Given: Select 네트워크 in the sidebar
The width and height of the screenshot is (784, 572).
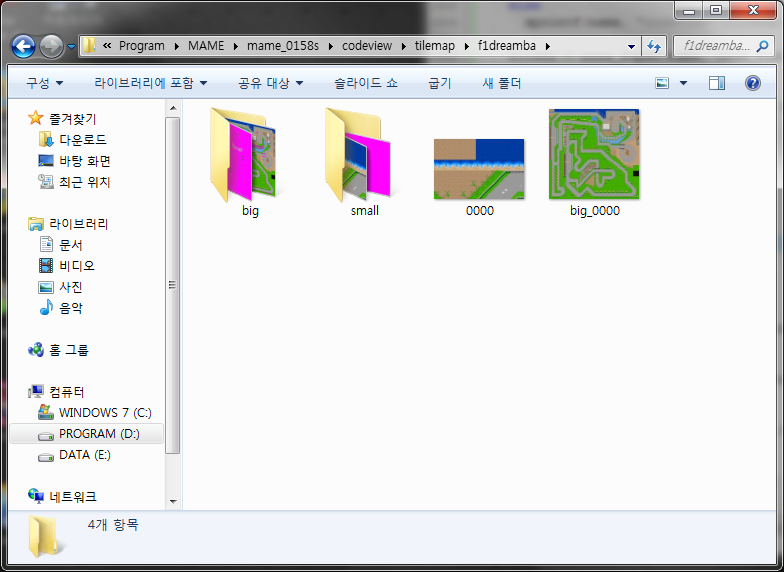Looking at the screenshot, I should coord(72,496).
